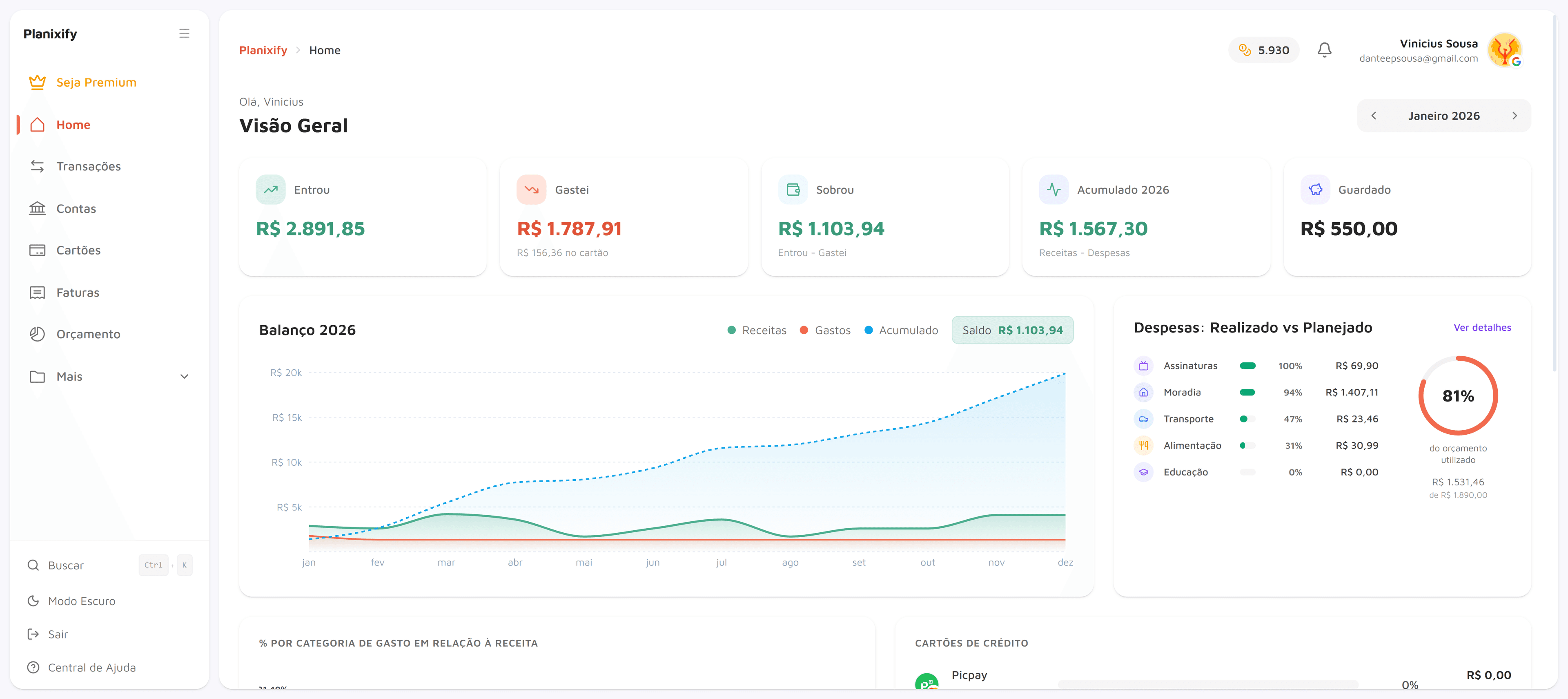Go to previous month with left chevron
This screenshot has width=1568, height=699.
[1374, 115]
